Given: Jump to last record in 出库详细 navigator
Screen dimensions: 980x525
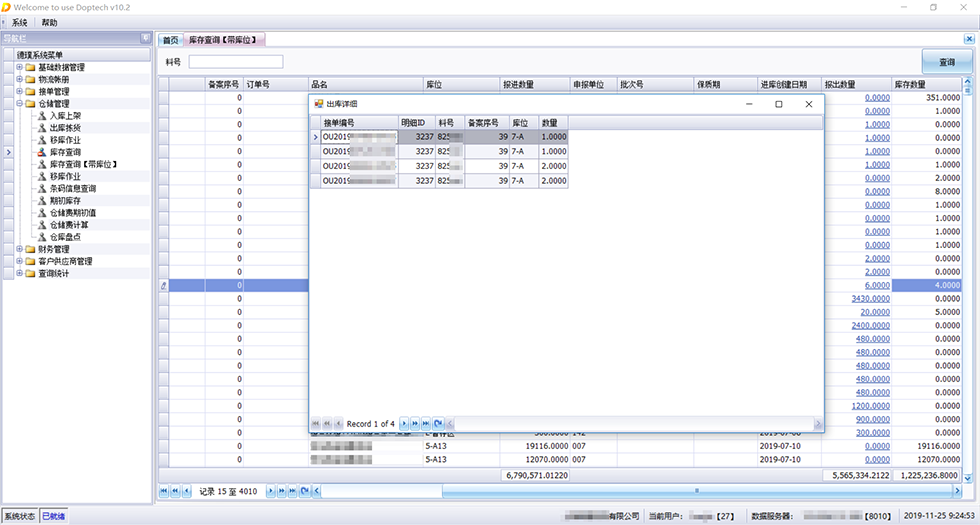Looking at the screenshot, I should point(426,424).
